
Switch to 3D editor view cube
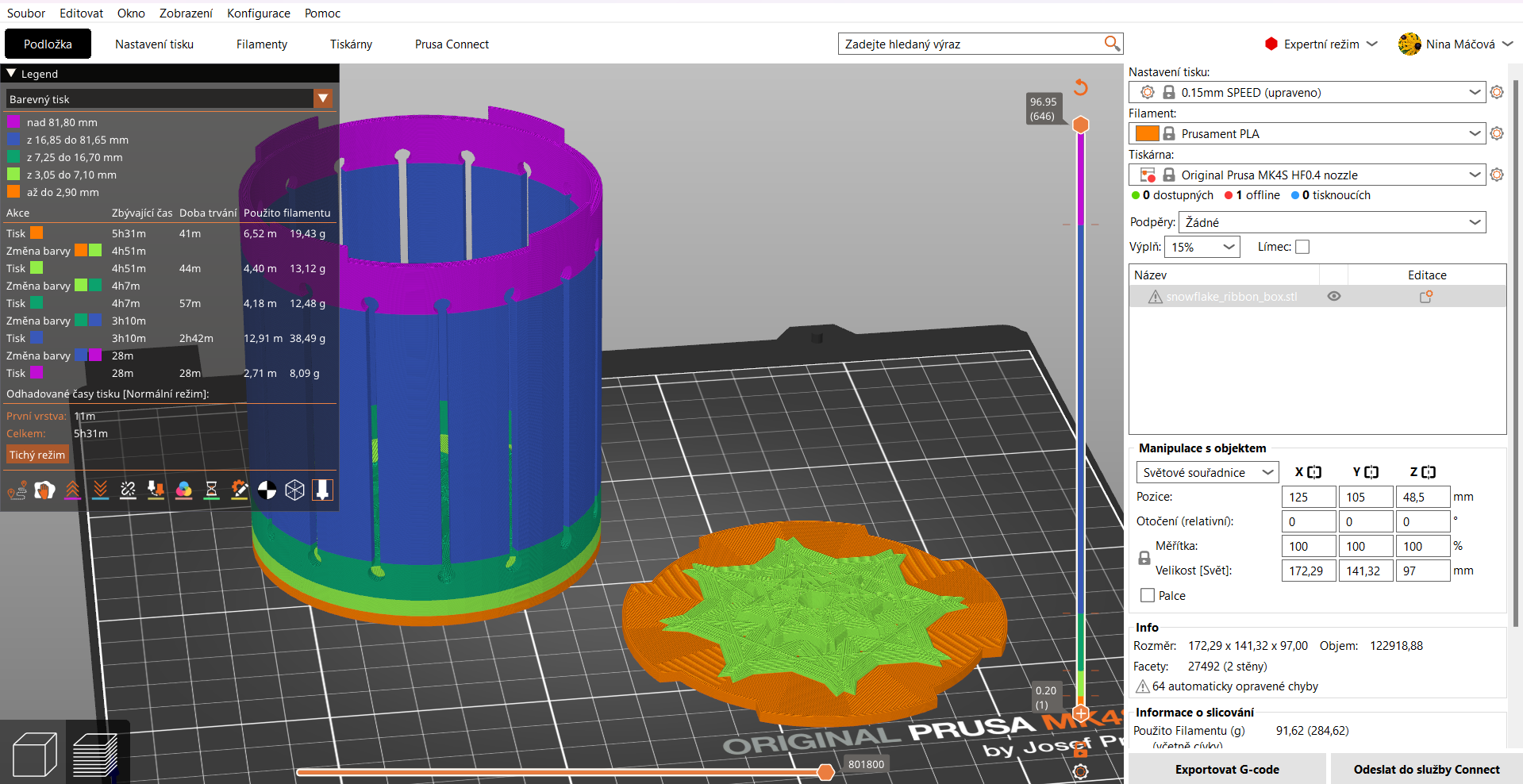tap(35, 754)
